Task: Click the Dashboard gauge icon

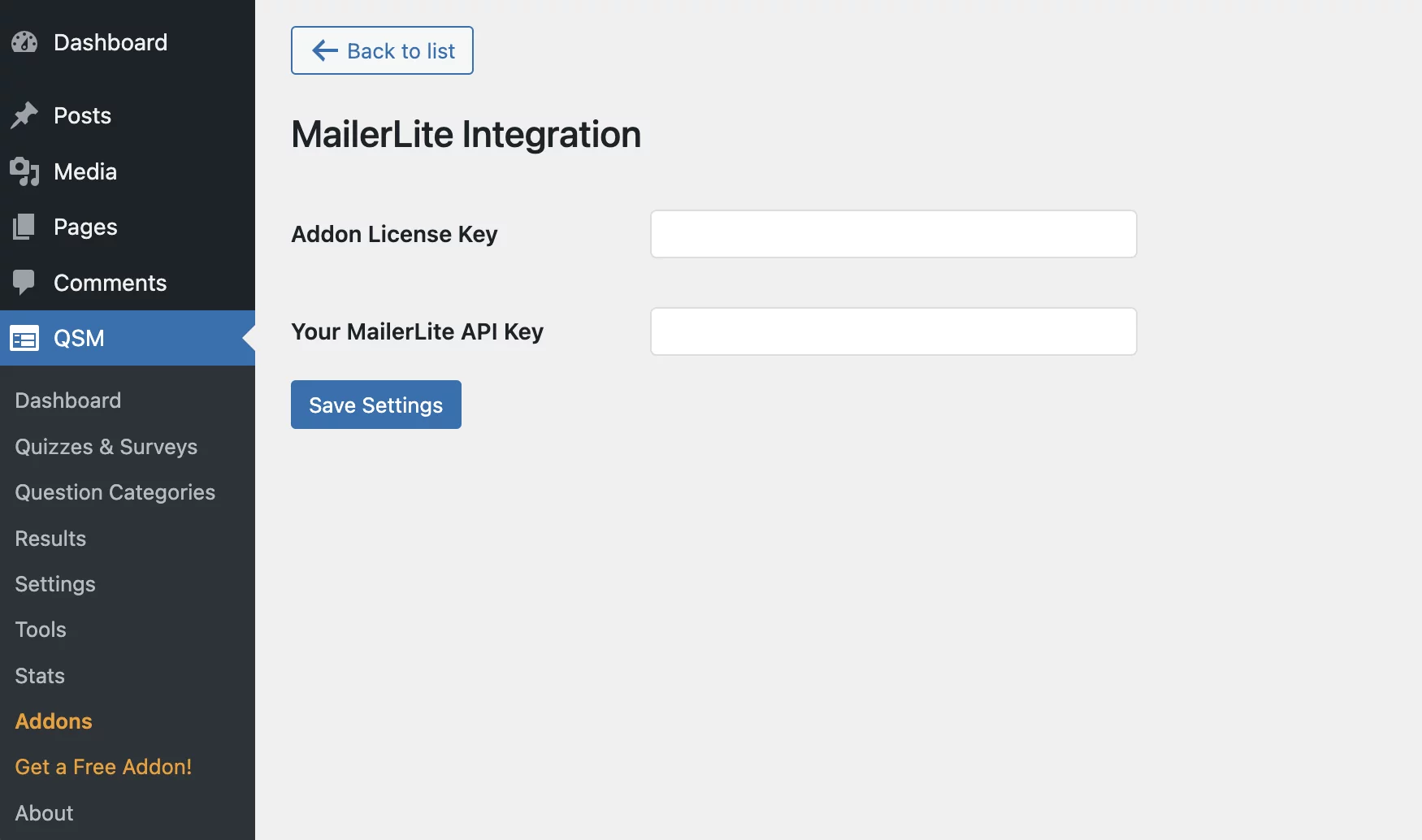Action: (x=24, y=42)
